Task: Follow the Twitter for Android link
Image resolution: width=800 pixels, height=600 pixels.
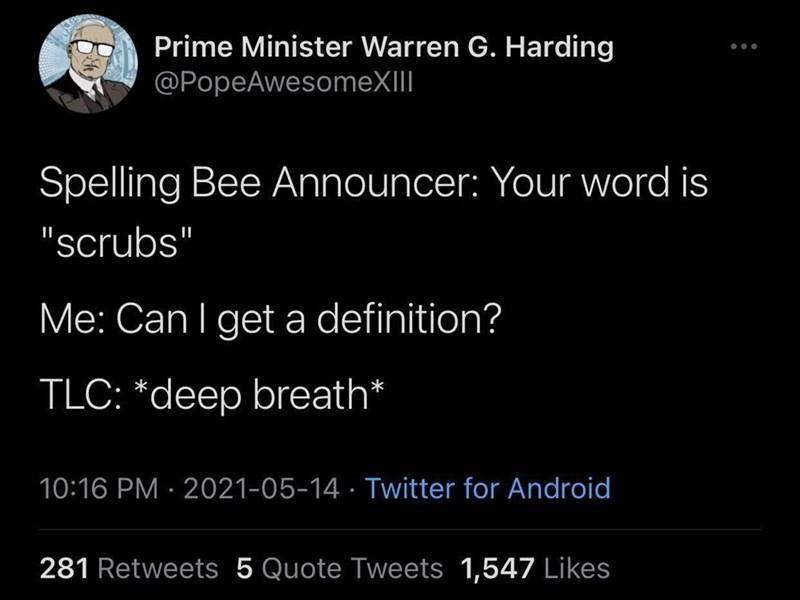Action: pos(487,489)
